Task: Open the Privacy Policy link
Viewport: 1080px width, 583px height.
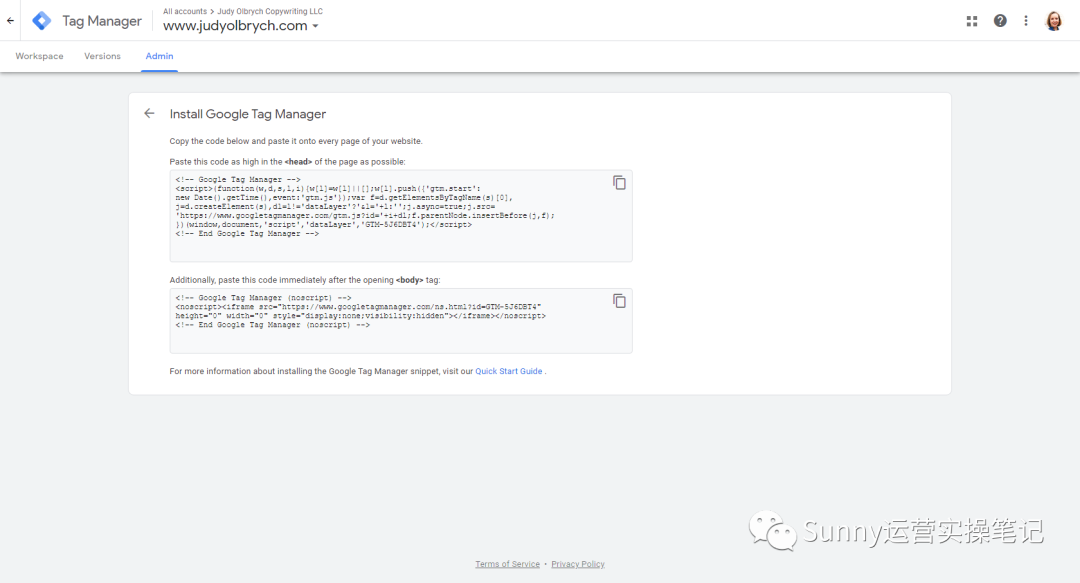Action: (x=578, y=564)
